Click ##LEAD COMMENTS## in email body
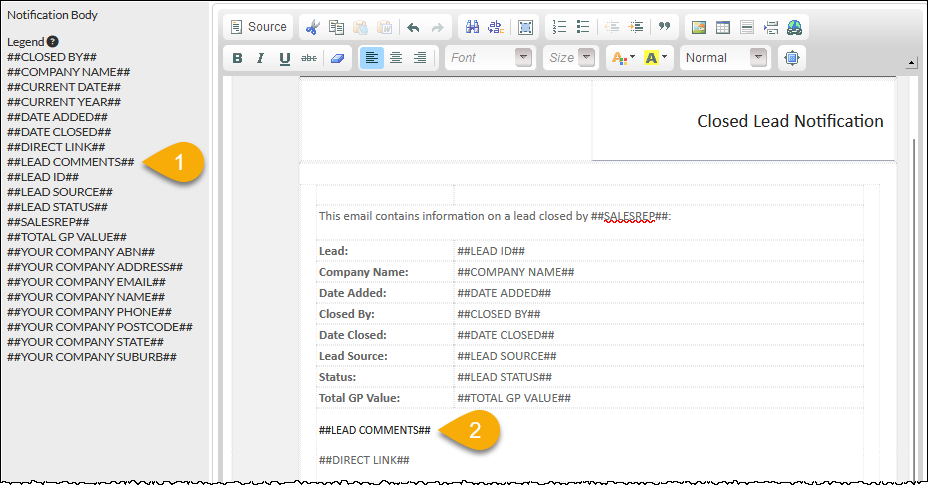 (x=375, y=431)
